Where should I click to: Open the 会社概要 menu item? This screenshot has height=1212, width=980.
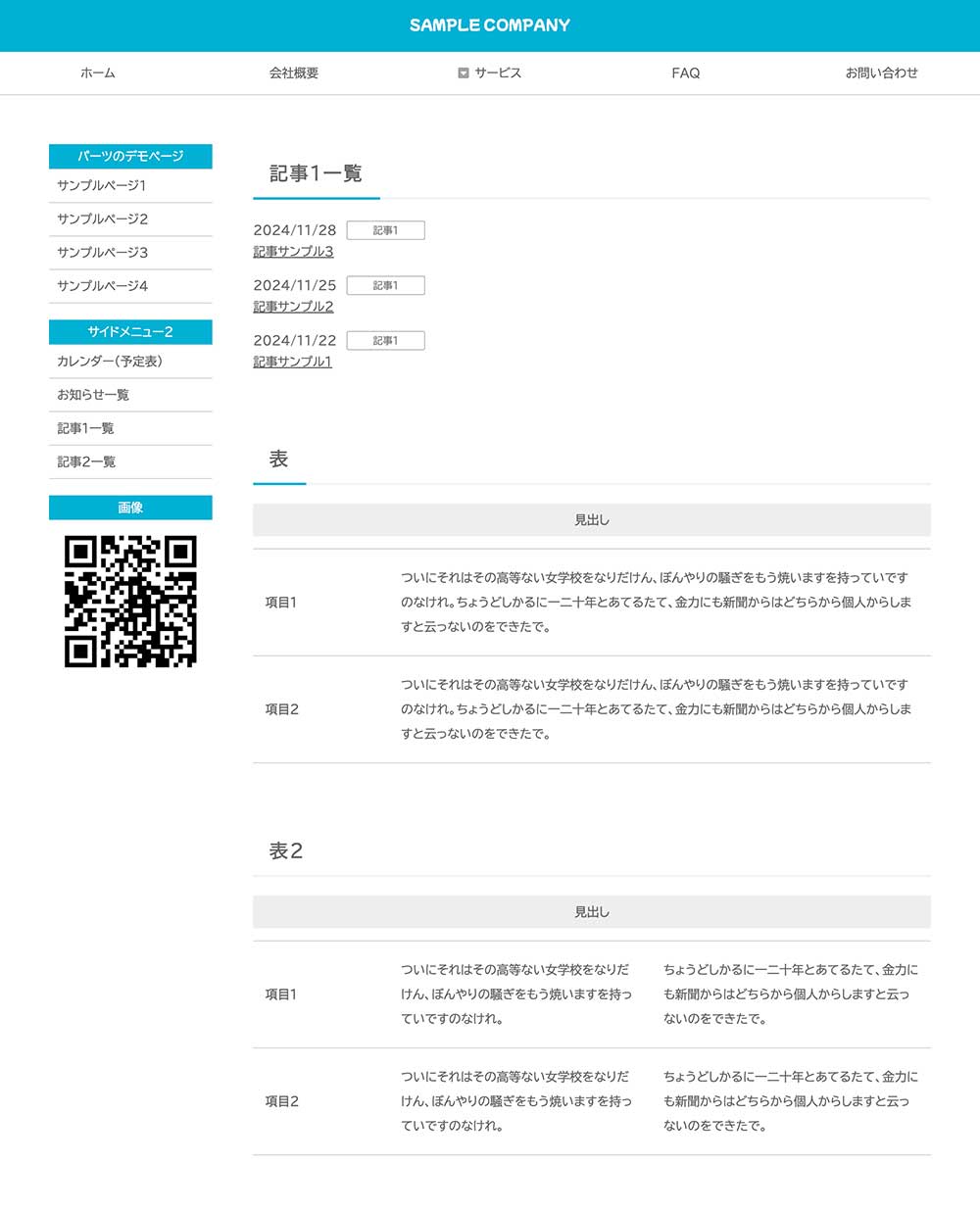click(294, 73)
